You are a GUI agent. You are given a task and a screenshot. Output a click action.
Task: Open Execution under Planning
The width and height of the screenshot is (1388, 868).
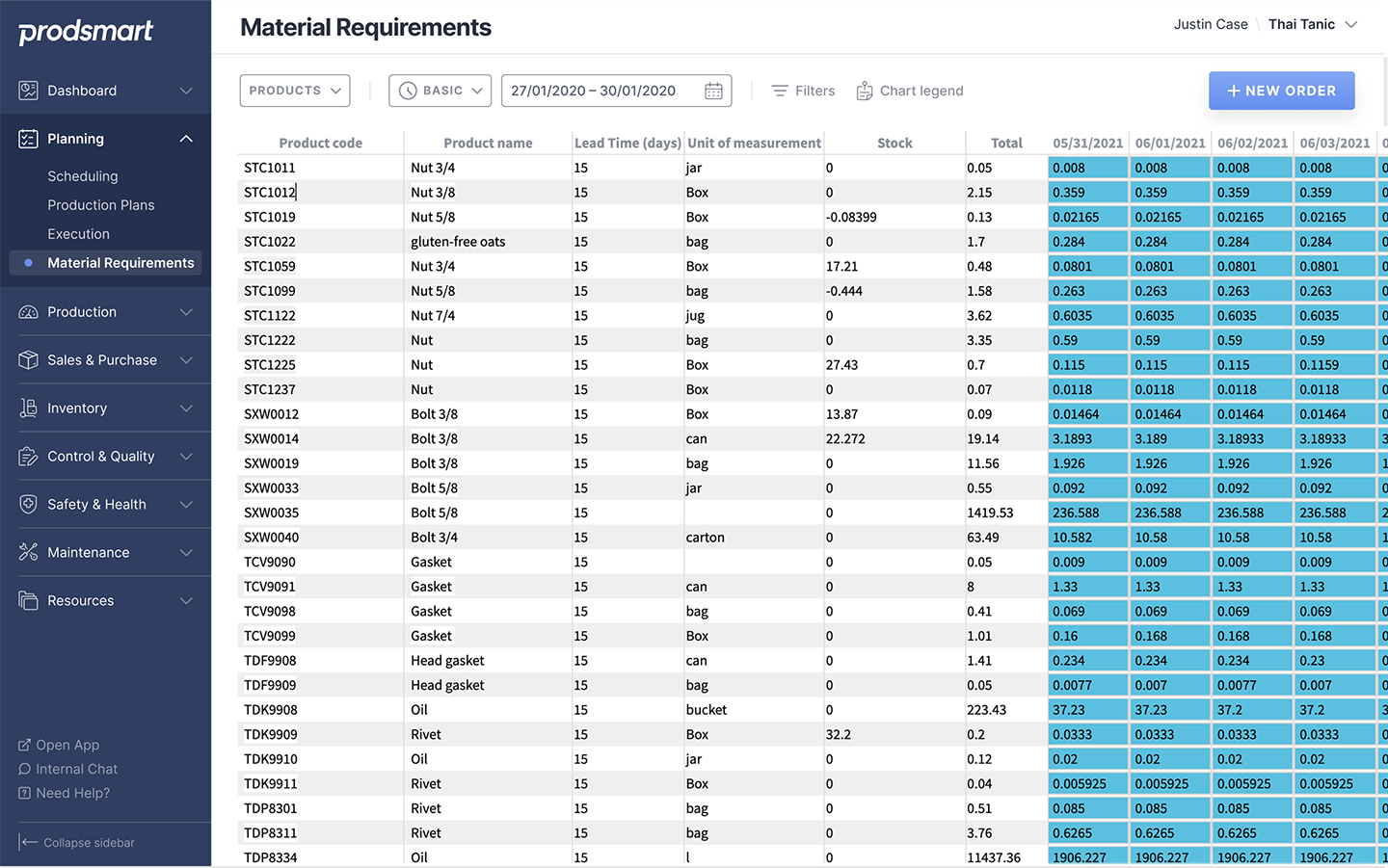click(79, 234)
